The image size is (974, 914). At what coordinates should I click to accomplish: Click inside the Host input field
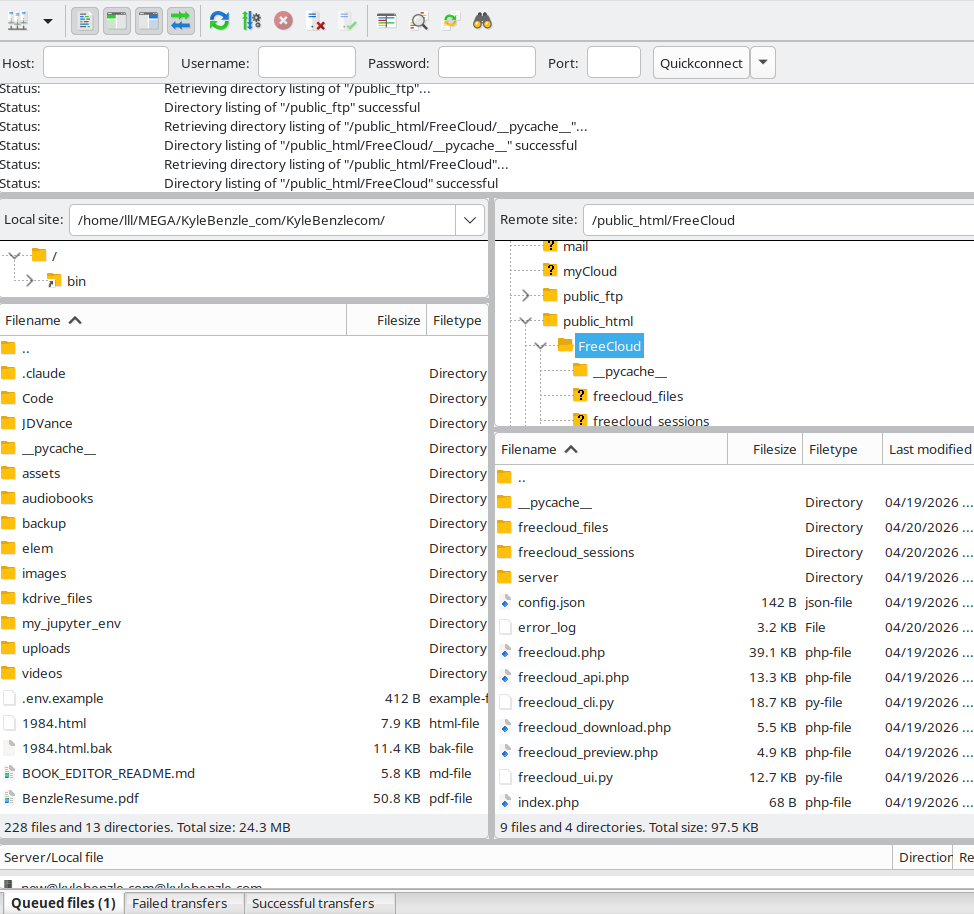(x=105, y=62)
